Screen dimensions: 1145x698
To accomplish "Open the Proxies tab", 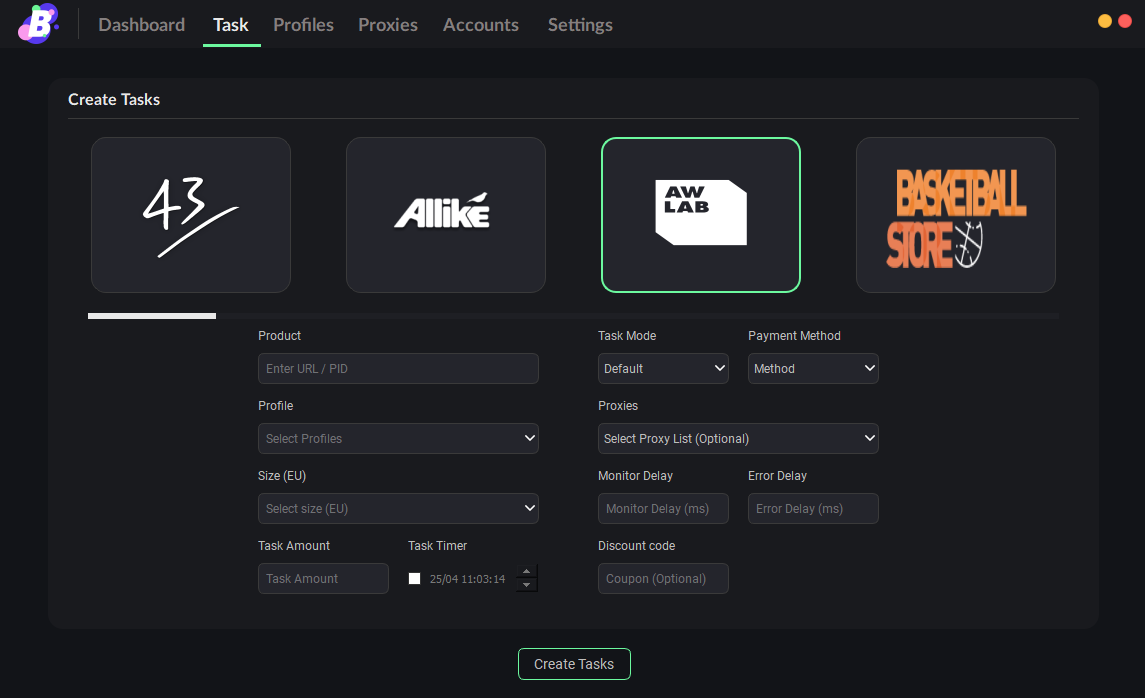I will click(x=388, y=25).
